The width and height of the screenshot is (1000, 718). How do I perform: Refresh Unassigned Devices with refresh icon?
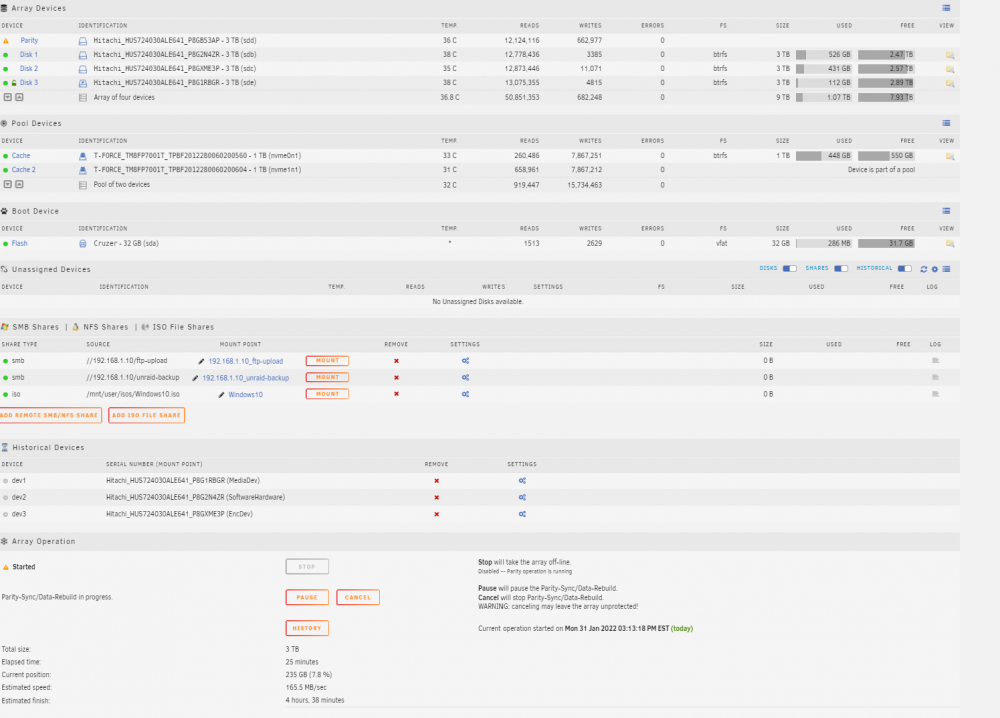pyautogui.click(x=923, y=269)
